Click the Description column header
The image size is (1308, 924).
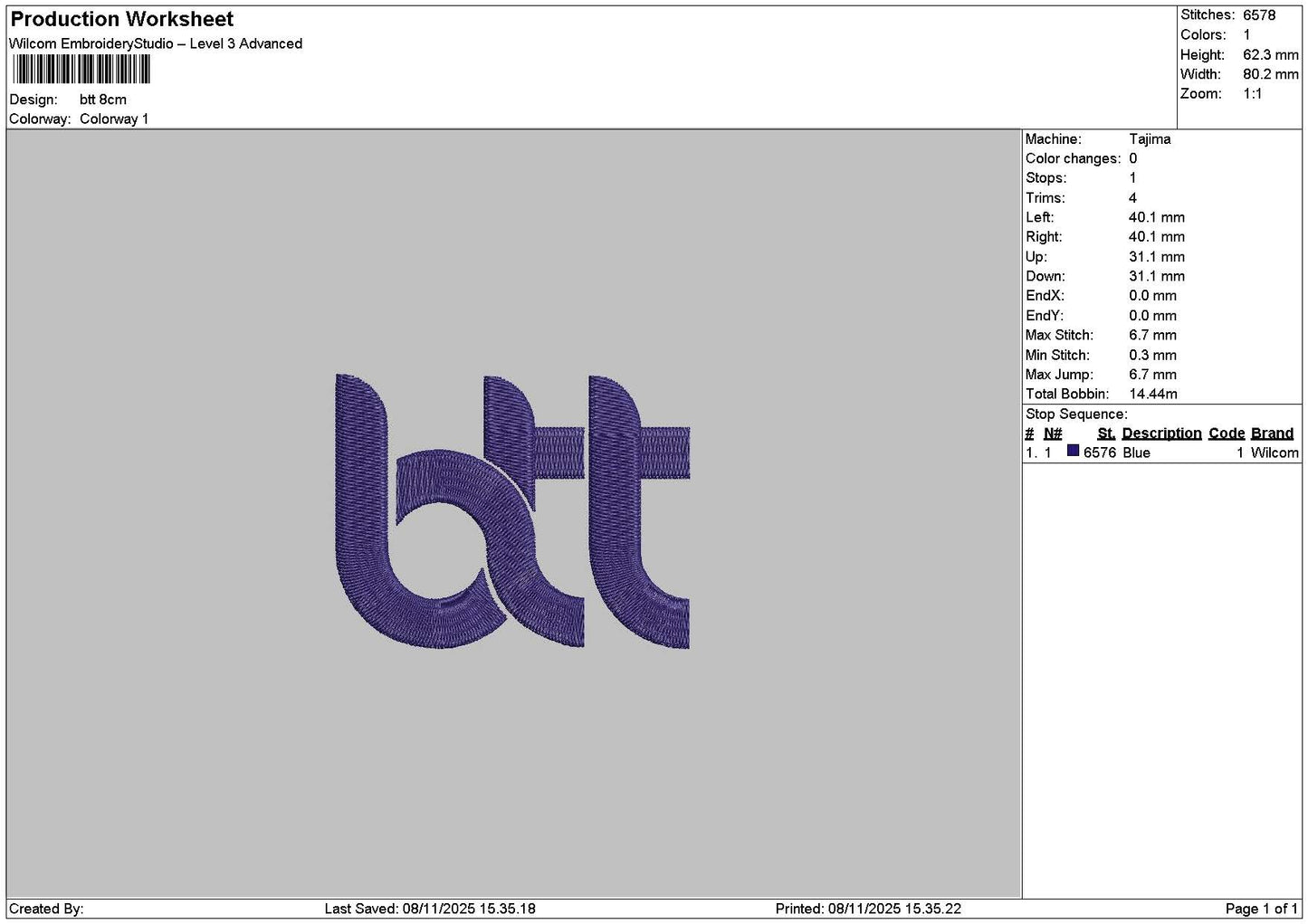tap(1161, 433)
